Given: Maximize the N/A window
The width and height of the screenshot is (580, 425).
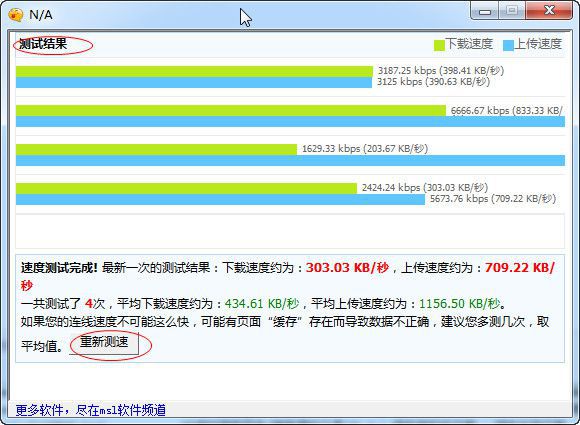Looking at the screenshot, I should (x=512, y=11).
